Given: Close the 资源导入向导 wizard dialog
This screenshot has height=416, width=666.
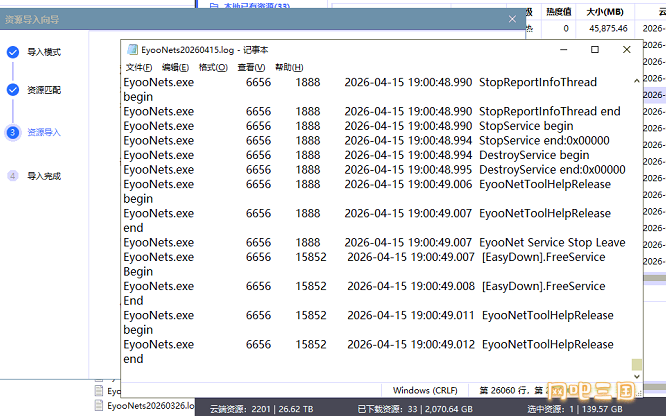Looking at the screenshot, I should 512,19.
